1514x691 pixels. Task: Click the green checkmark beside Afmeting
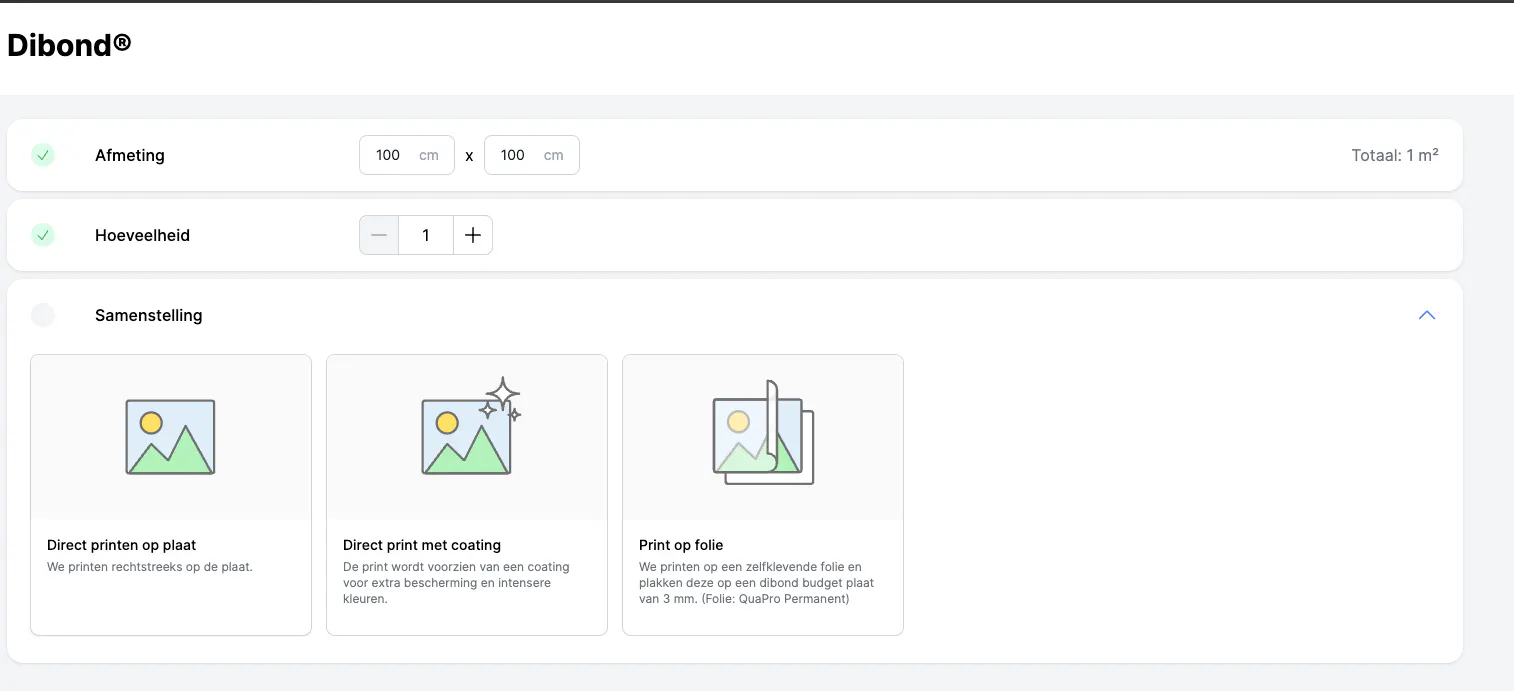(x=43, y=155)
